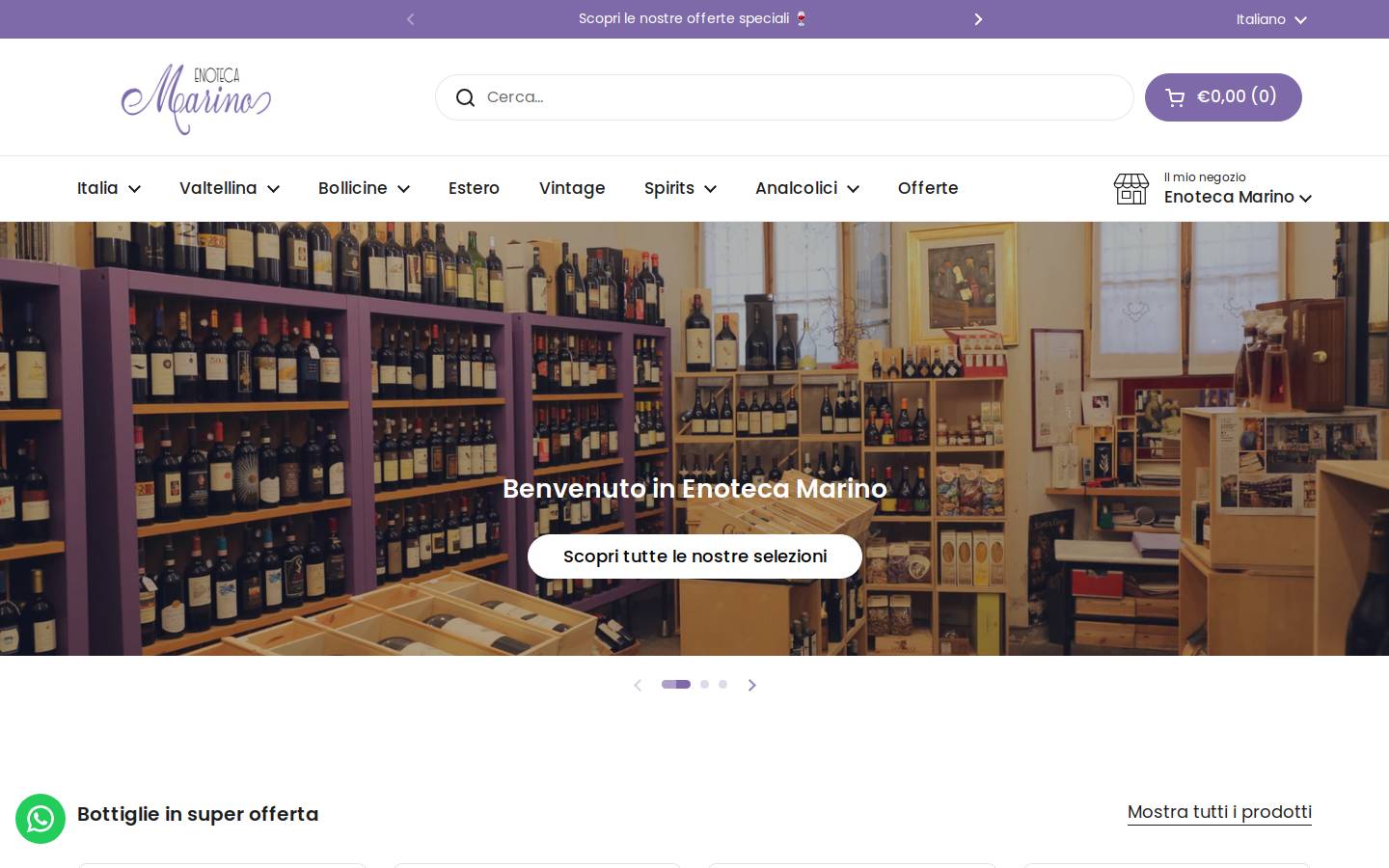Open the Italiano language dropdown
The width and height of the screenshot is (1389, 868).
tap(1271, 19)
